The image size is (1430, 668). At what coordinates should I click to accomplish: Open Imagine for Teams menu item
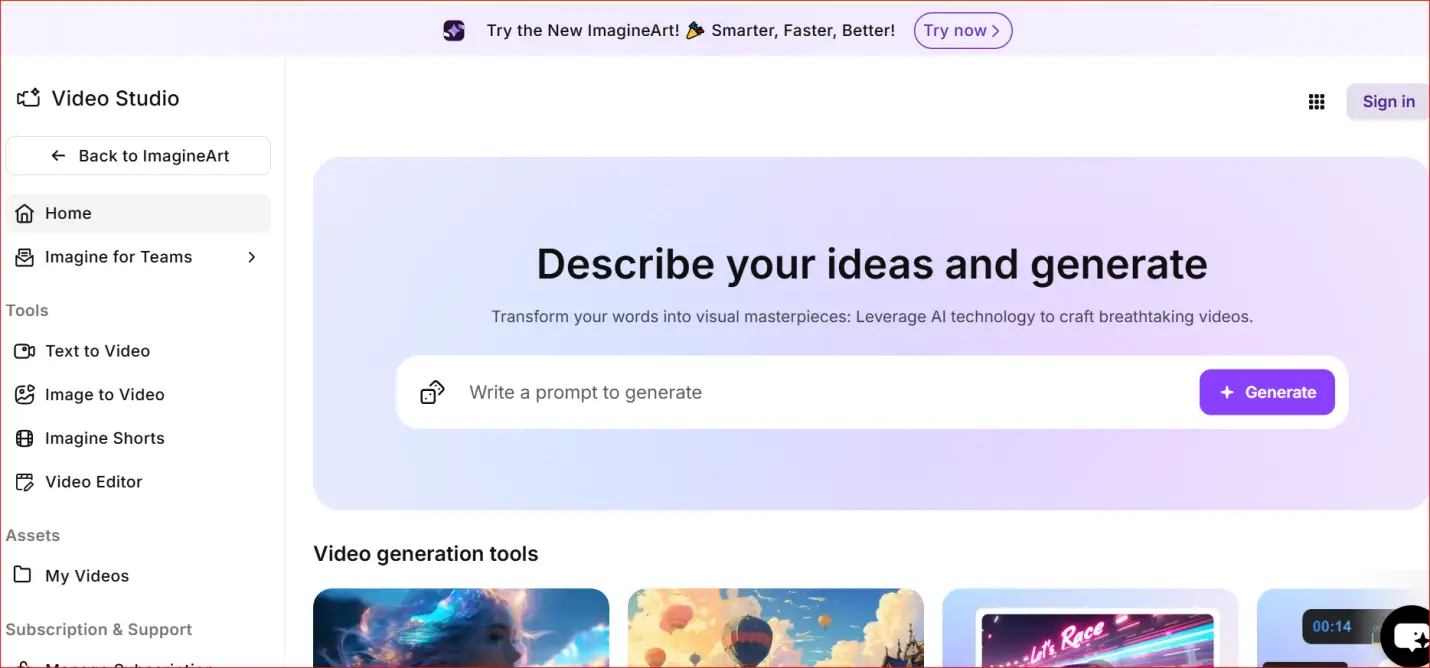pyautogui.click(x=118, y=257)
